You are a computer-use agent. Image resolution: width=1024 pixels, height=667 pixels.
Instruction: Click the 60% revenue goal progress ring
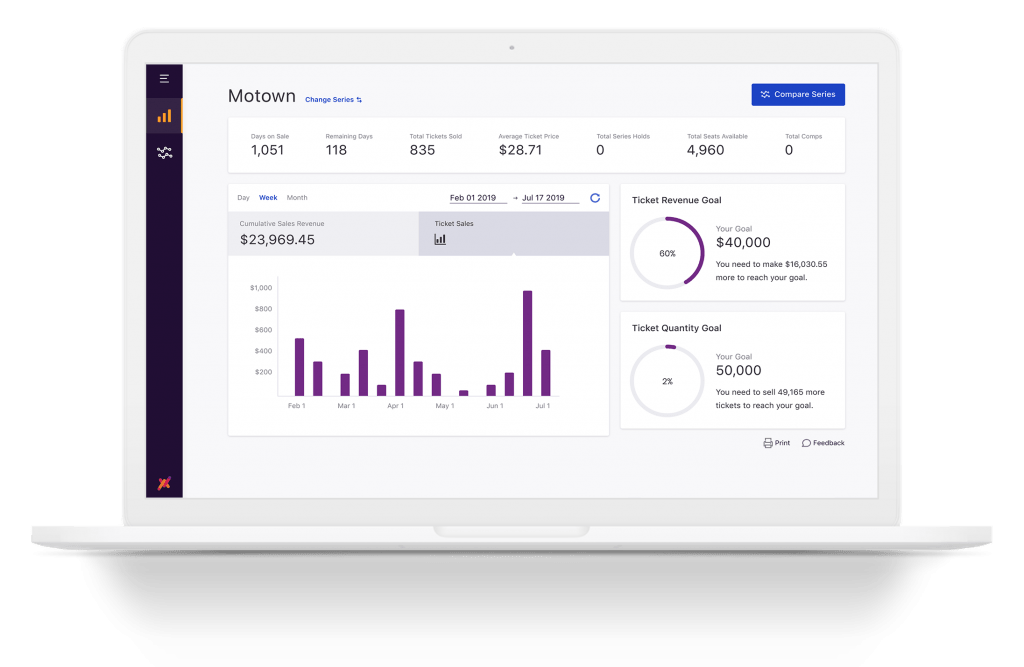pyautogui.click(x=667, y=252)
